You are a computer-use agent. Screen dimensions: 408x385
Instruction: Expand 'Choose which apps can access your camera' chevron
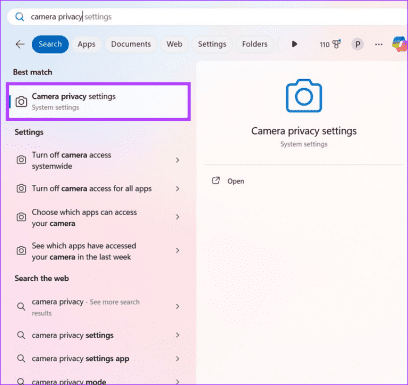[x=178, y=217]
